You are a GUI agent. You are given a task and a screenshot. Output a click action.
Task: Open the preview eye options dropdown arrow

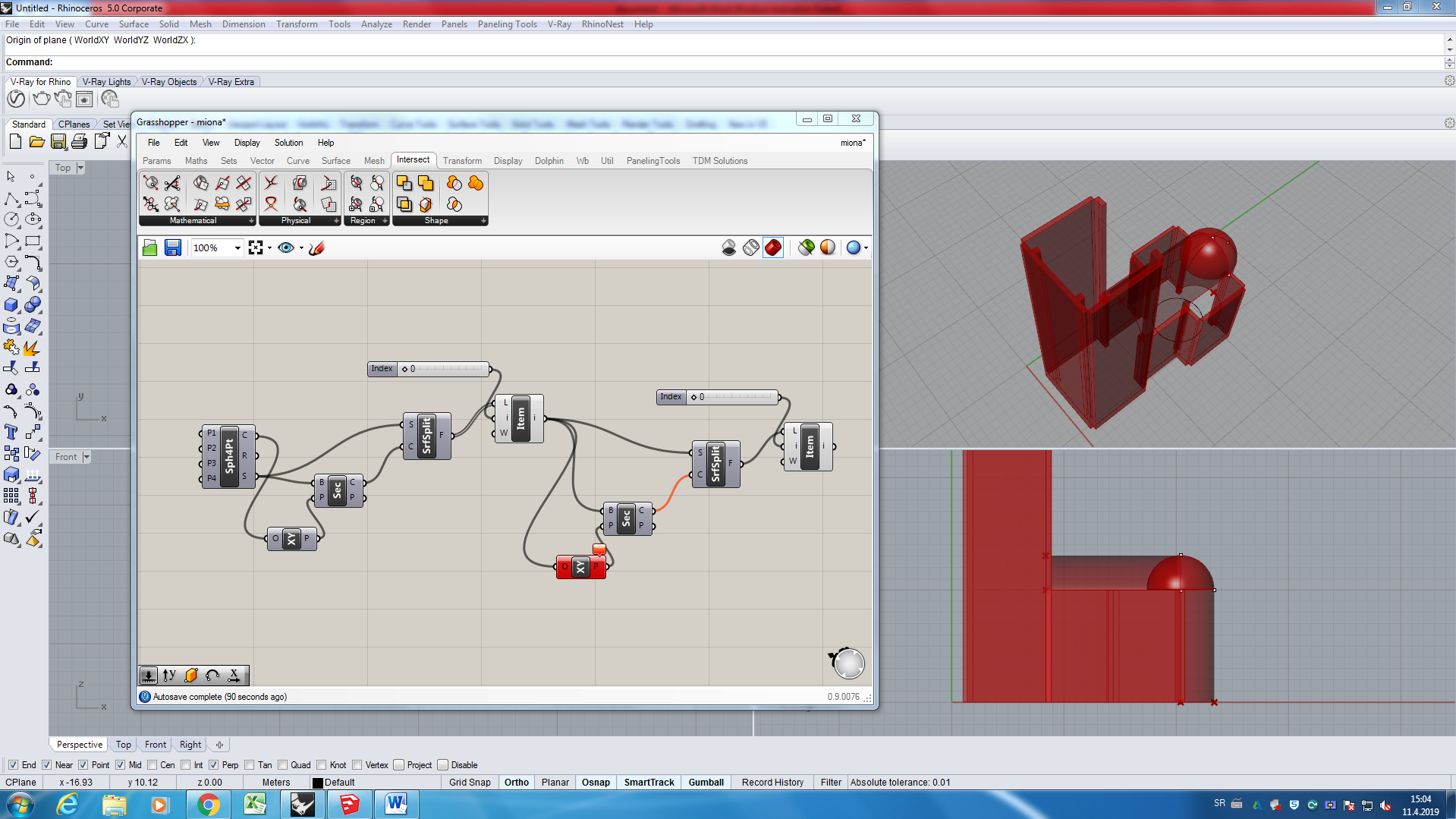click(302, 248)
